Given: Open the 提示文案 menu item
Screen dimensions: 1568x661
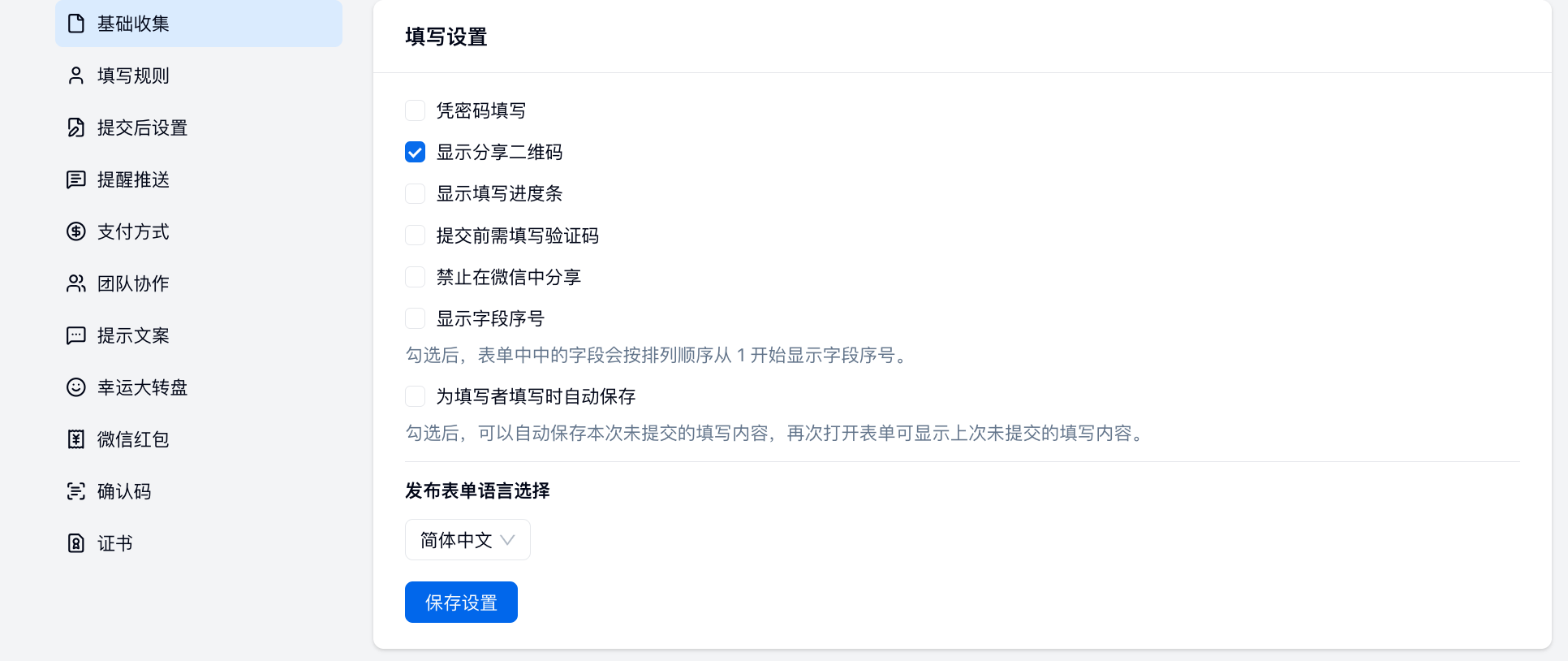Looking at the screenshot, I should coord(133,335).
